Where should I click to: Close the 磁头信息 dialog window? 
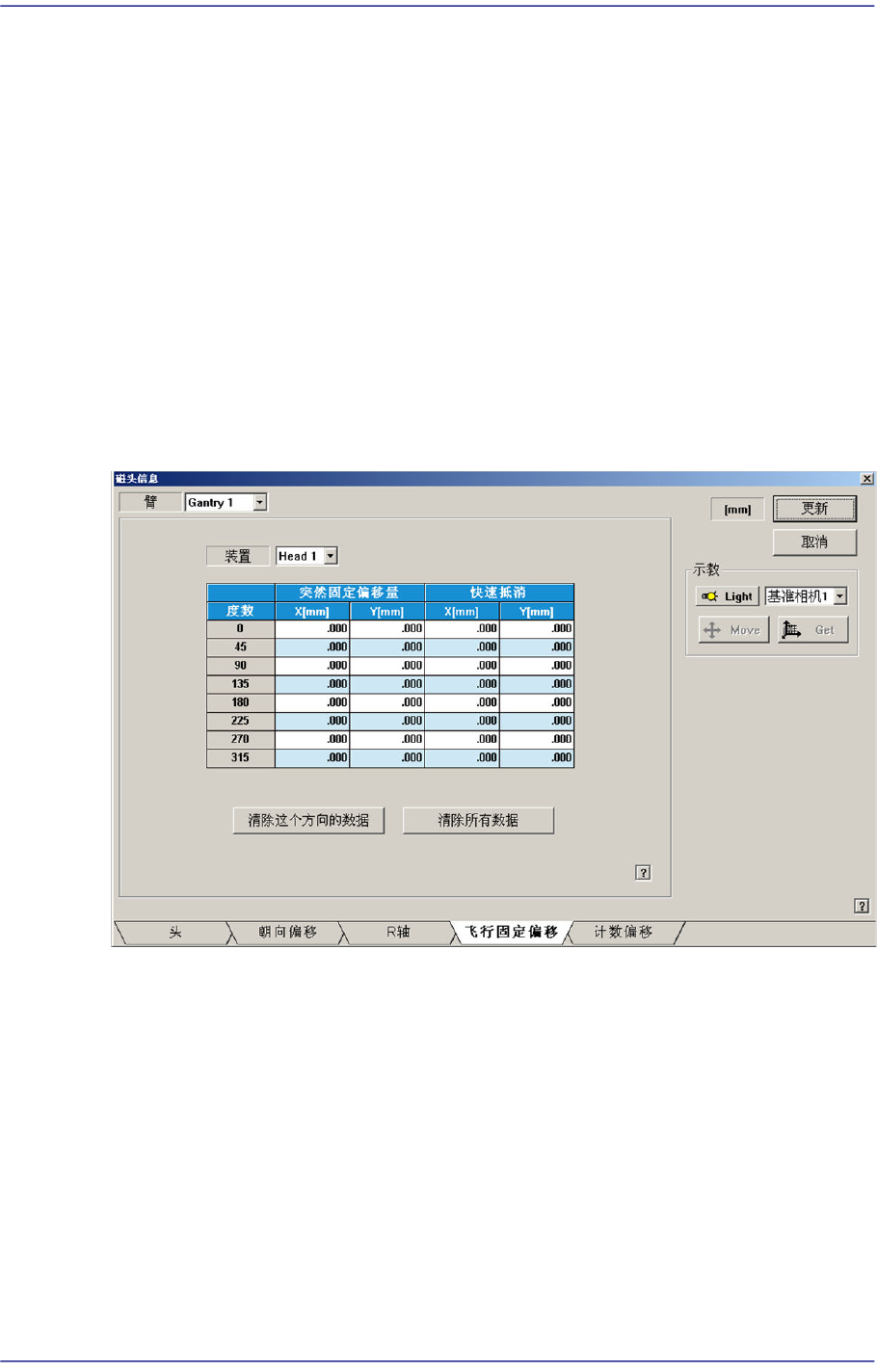[x=866, y=478]
